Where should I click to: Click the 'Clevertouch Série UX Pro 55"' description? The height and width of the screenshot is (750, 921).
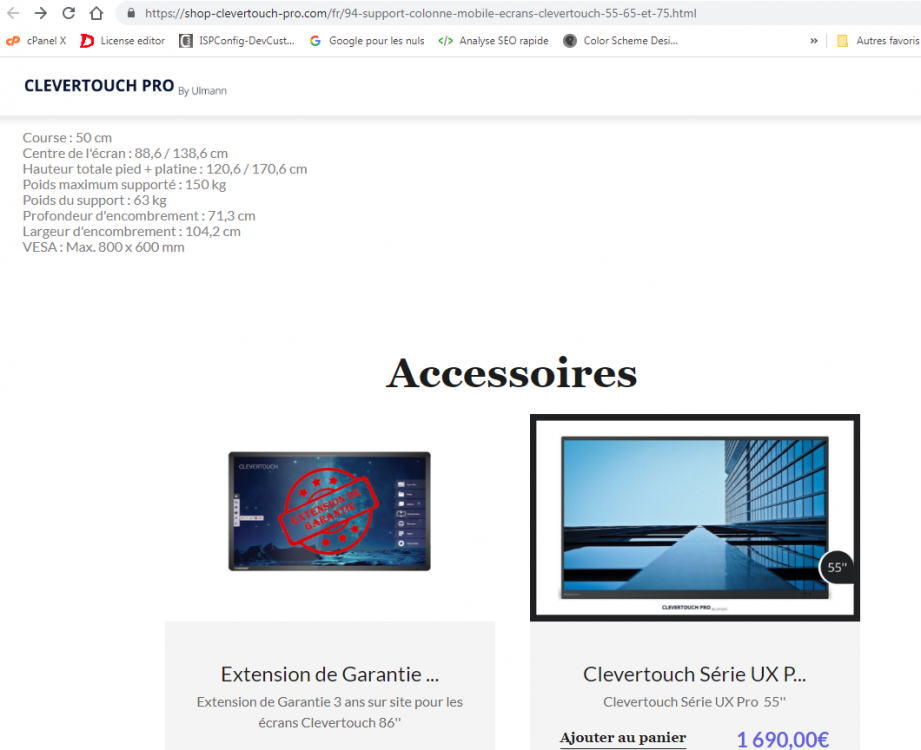(x=694, y=702)
